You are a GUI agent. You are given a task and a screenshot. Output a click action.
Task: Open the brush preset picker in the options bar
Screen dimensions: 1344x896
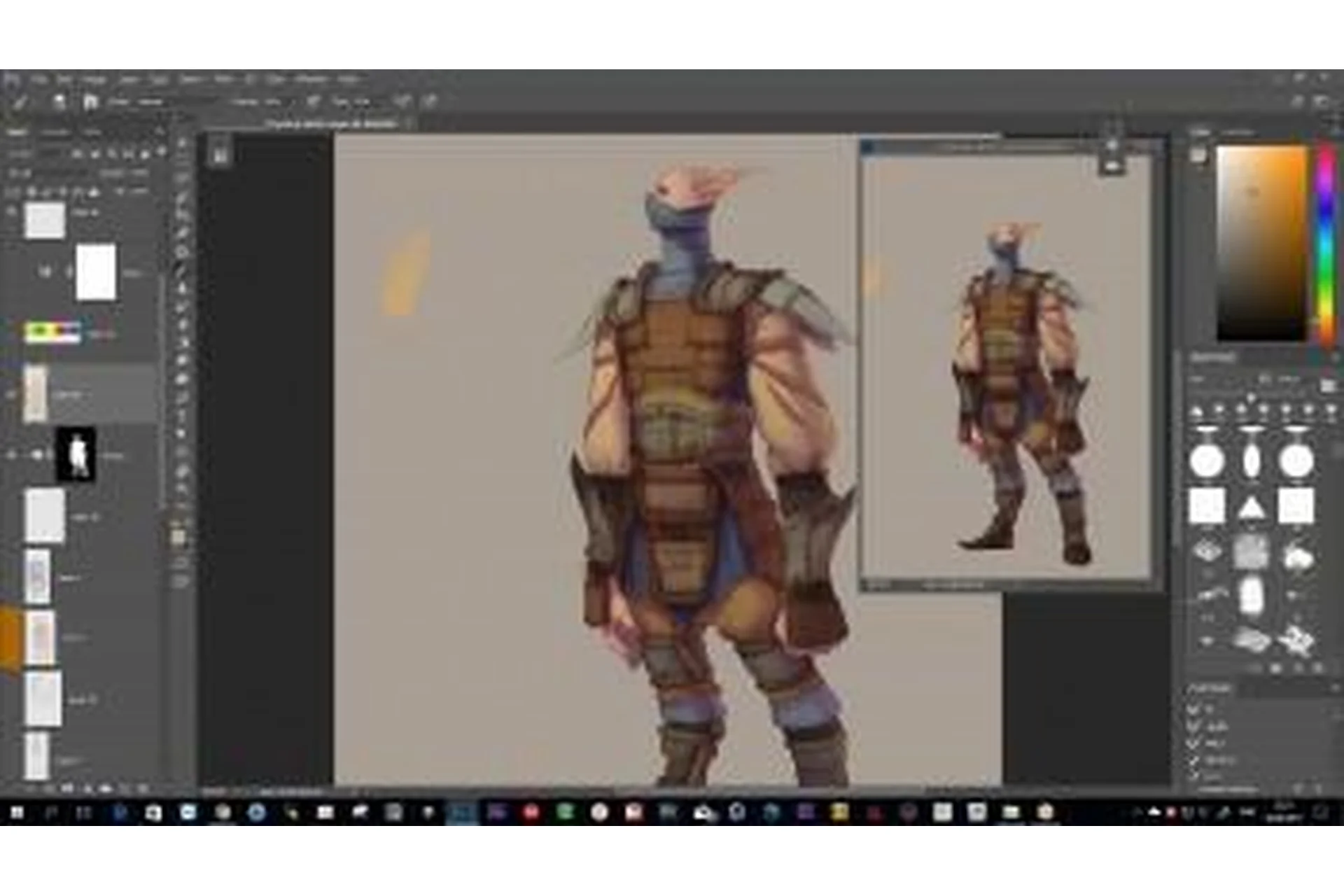coord(59,102)
